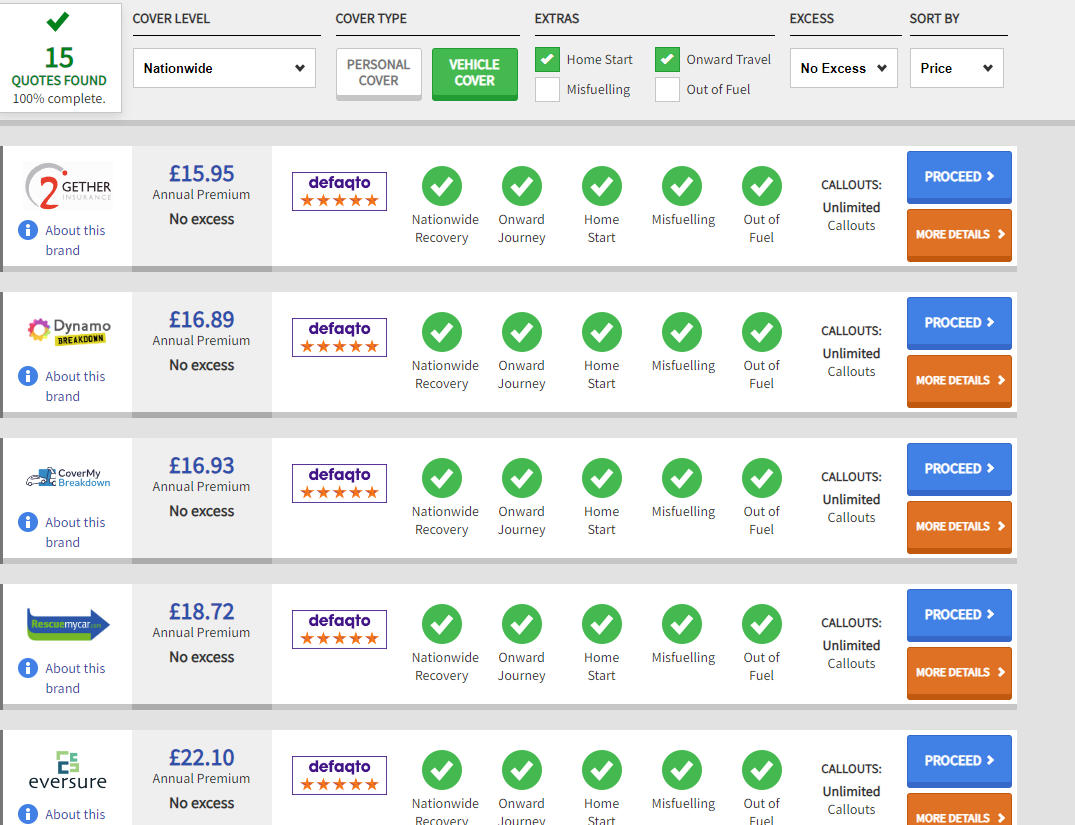Open the Sort By Price dropdown
Viewport: 1075px width, 825px height.
[956, 69]
